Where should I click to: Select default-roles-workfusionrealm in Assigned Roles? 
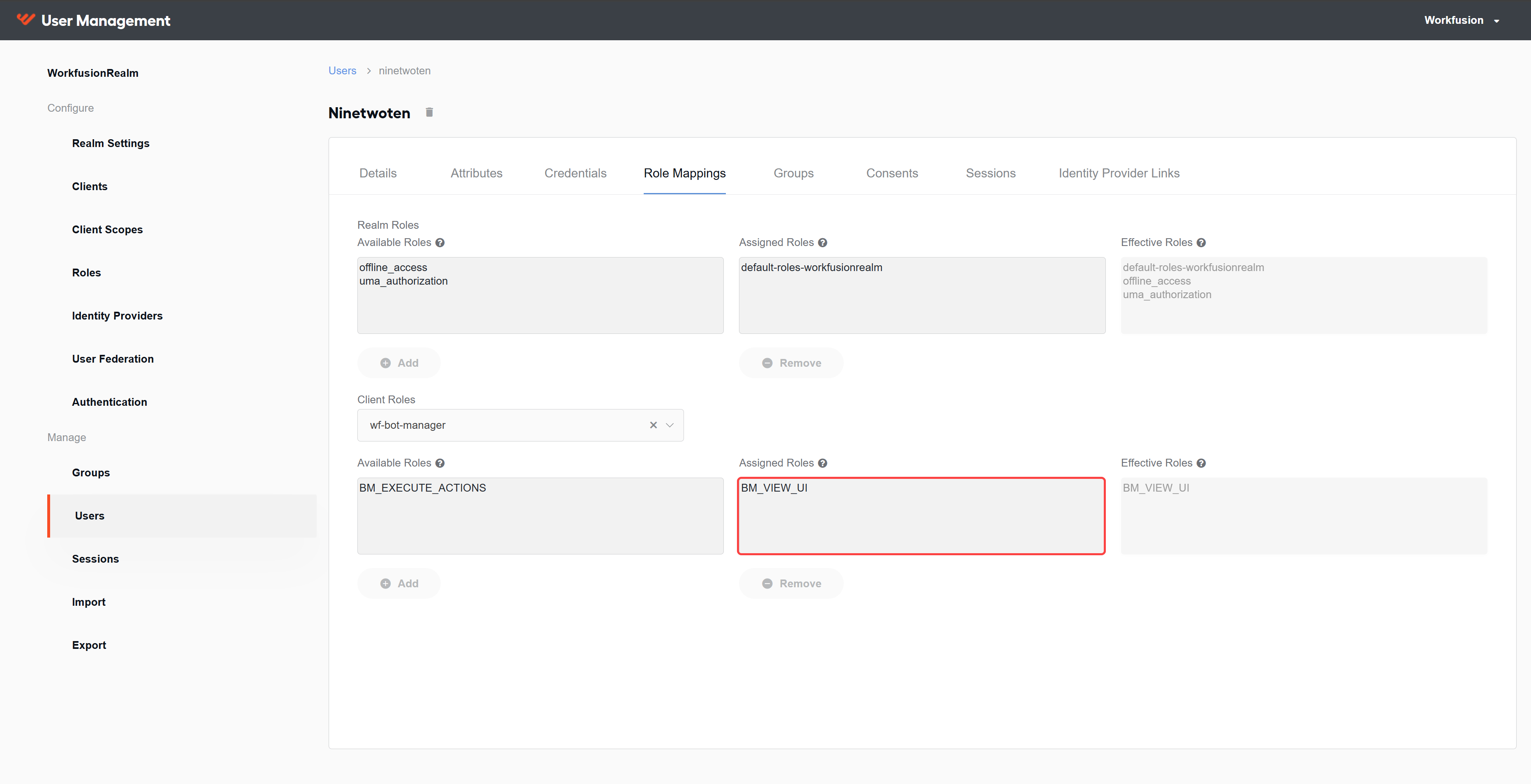click(811, 267)
